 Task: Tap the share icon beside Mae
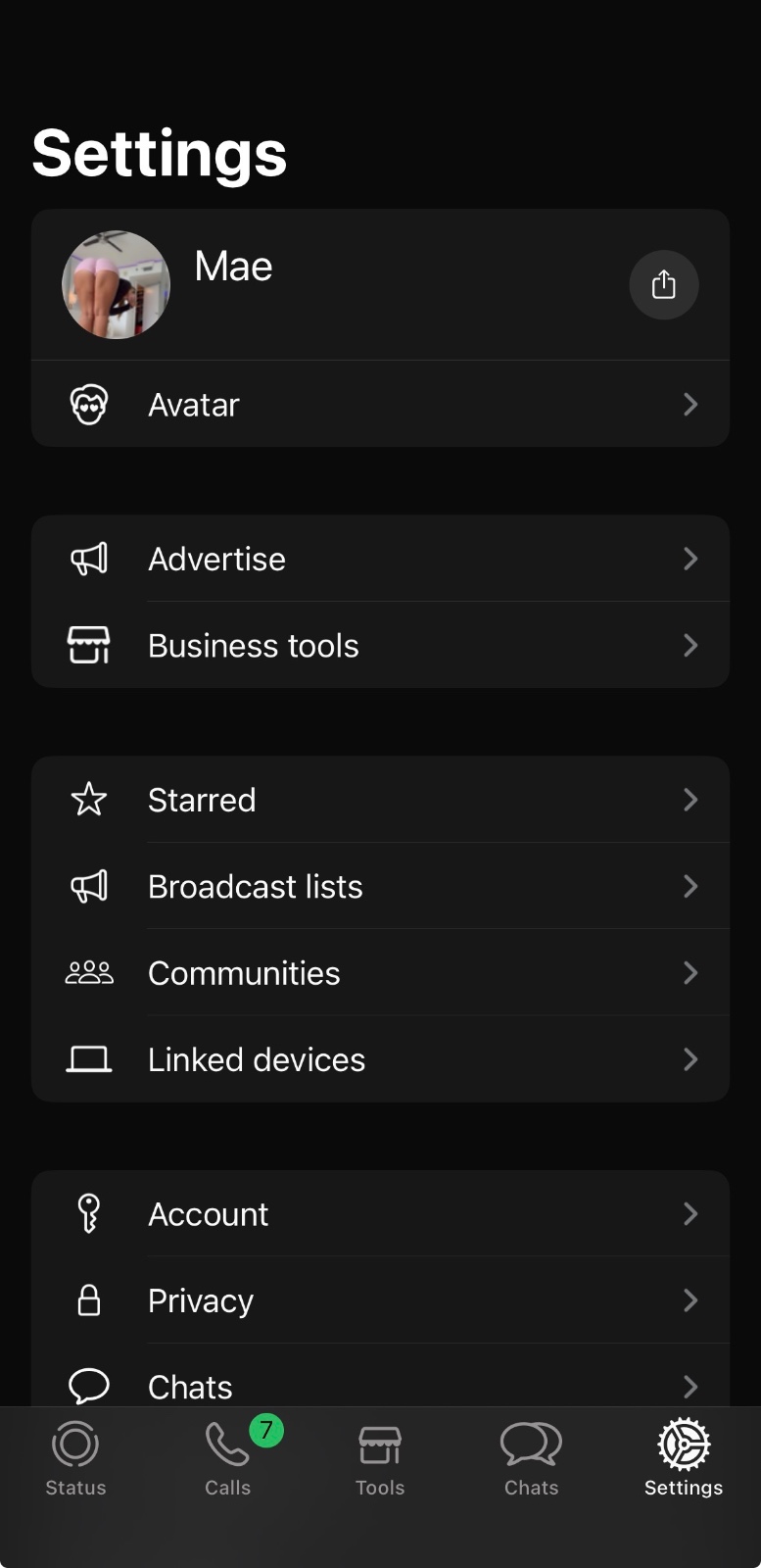click(x=663, y=285)
